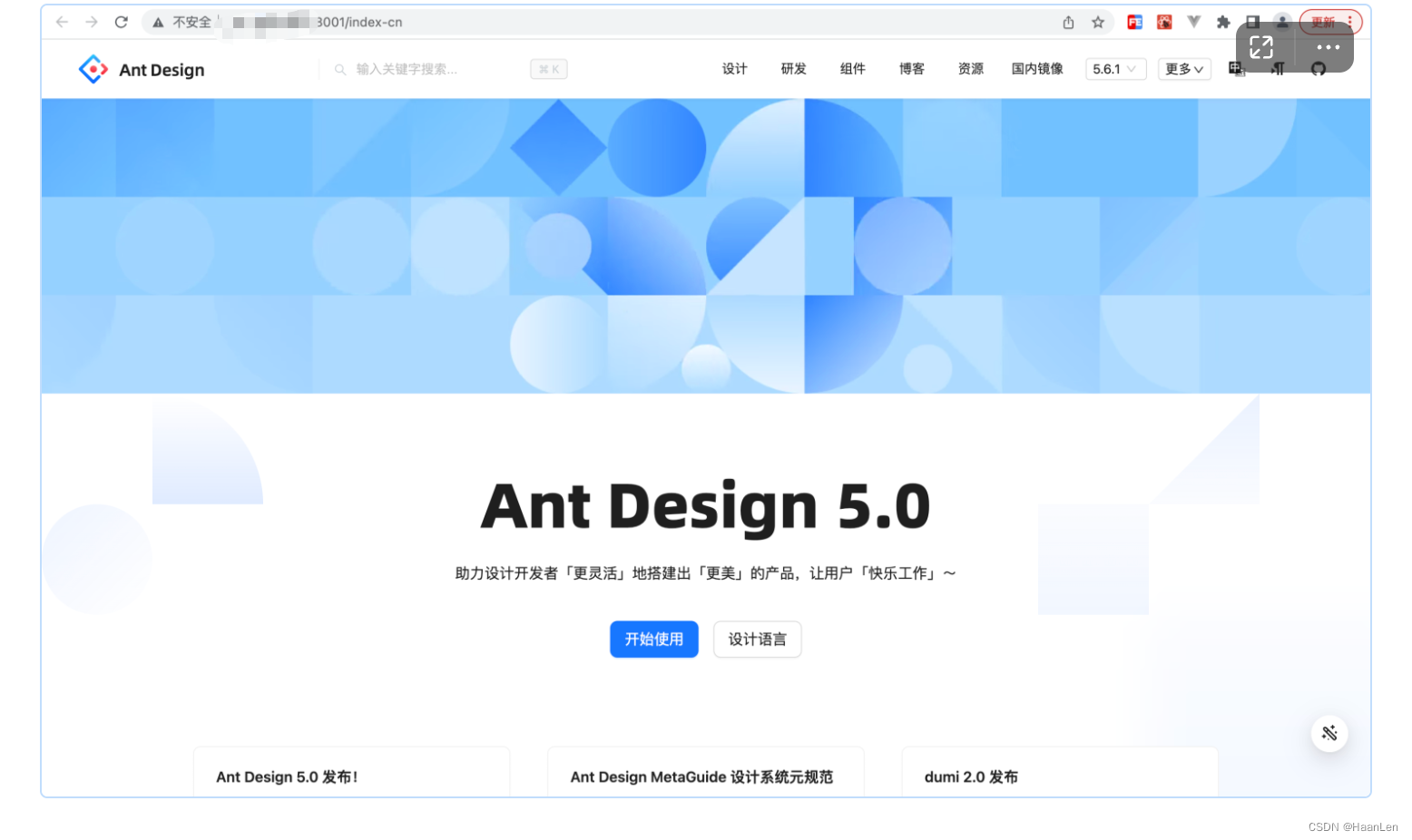The height and width of the screenshot is (840, 1412).
Task: Open the red-blue FE extension icon
Action: (x=1134, y=22)
